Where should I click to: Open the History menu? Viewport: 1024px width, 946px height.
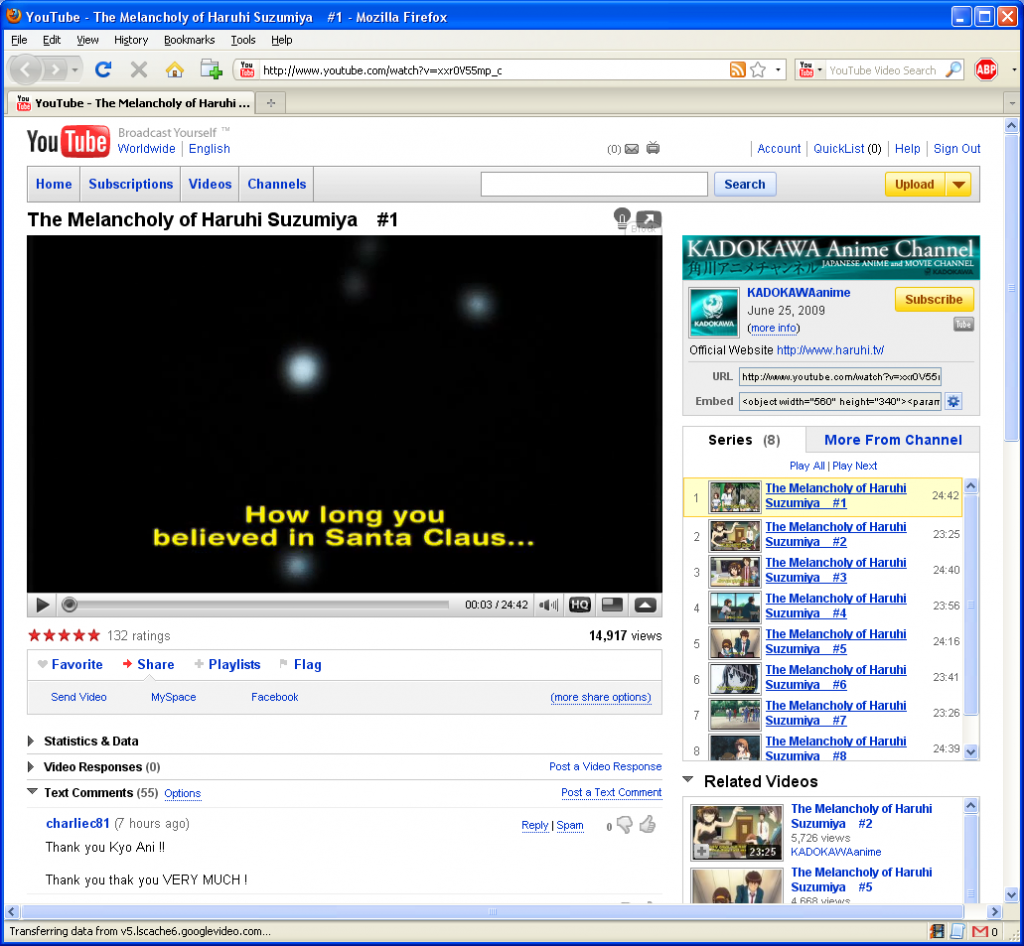[x=131, y=40]
